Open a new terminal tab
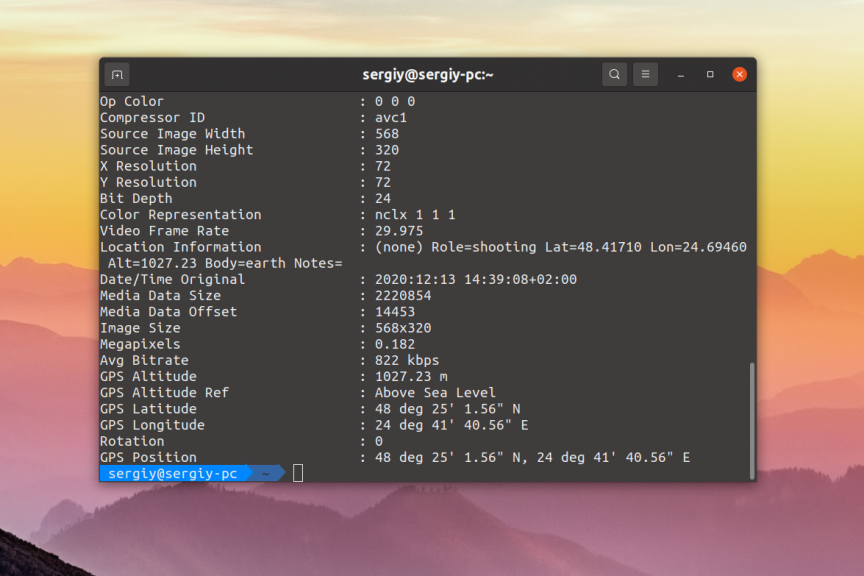 click(x=117, y=74)
